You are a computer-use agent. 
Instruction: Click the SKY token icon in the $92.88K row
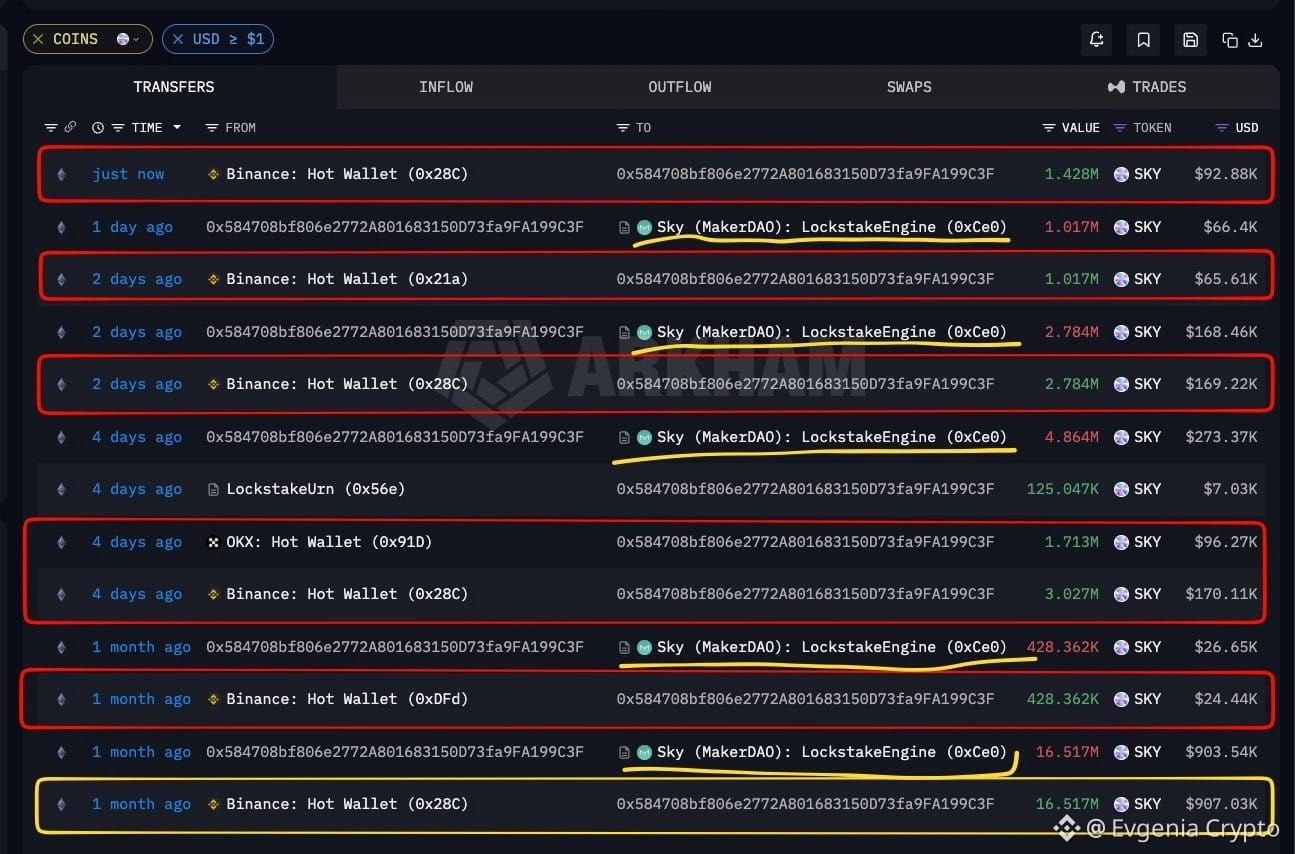[1121, 174]
